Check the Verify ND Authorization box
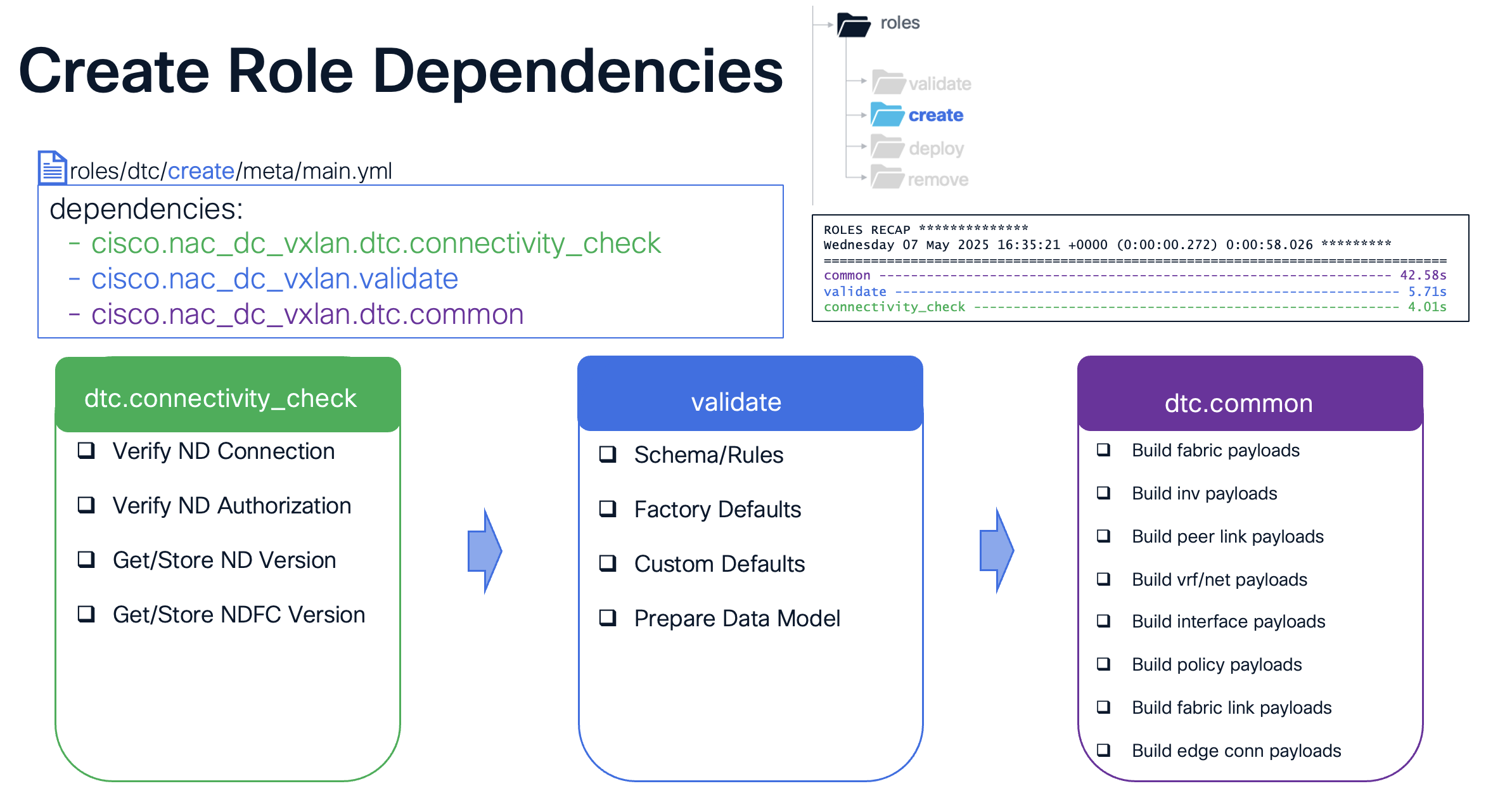The width and height of the screenshot is (1512, 786). coord(86,505)
